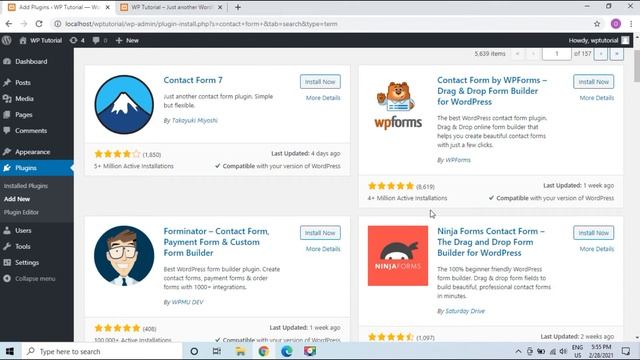Go to next page of plugin results
Viewport: 640px width, 360px height.
[x=600, y=54]
